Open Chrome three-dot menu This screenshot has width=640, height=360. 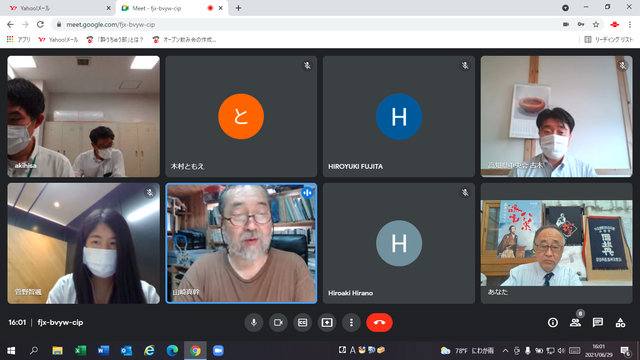(x=630, y=24)
